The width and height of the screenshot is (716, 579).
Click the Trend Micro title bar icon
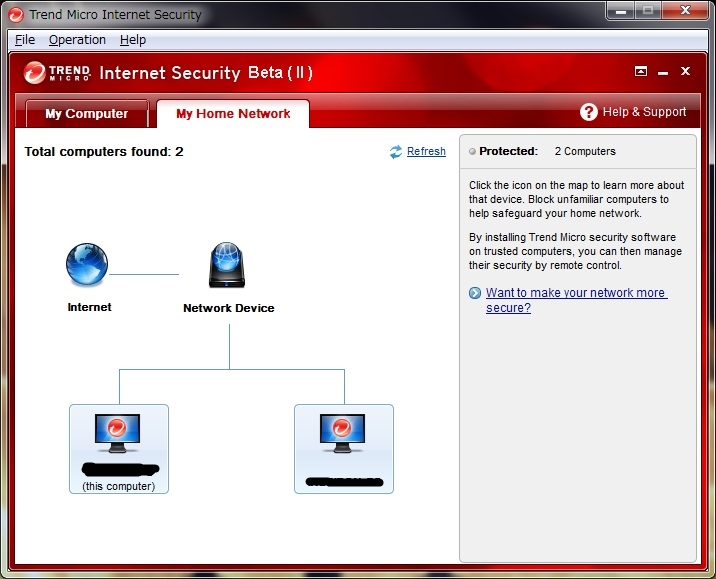[x=16, y=15]
